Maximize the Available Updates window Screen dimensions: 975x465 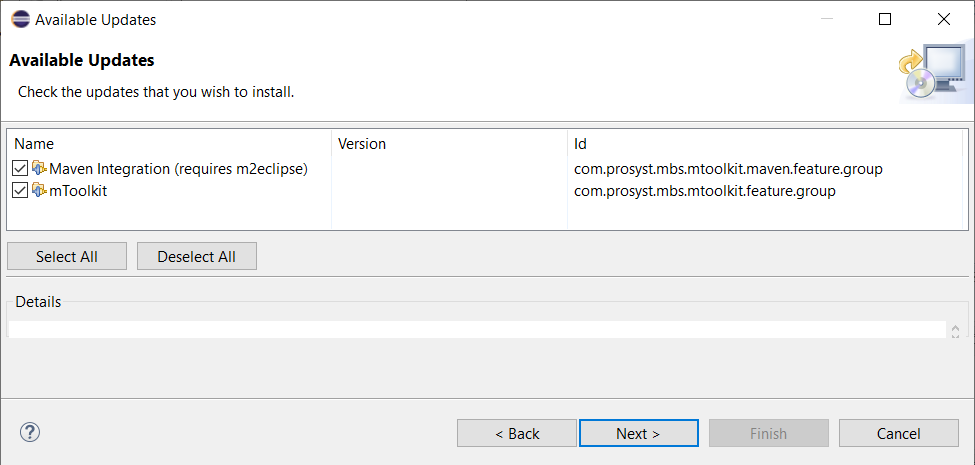tap(885, 19)
